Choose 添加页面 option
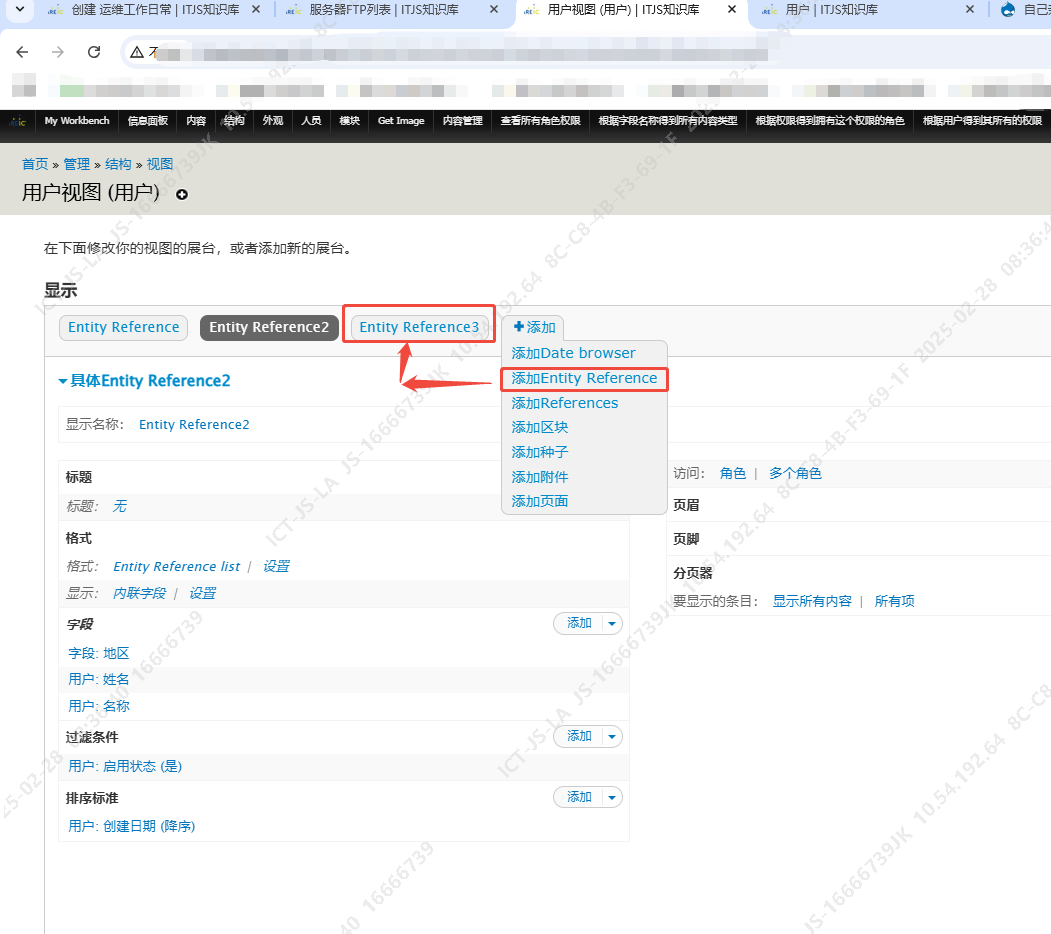Image resolution: width=1051 pixels, height=934 pixels. pos(540,501)
